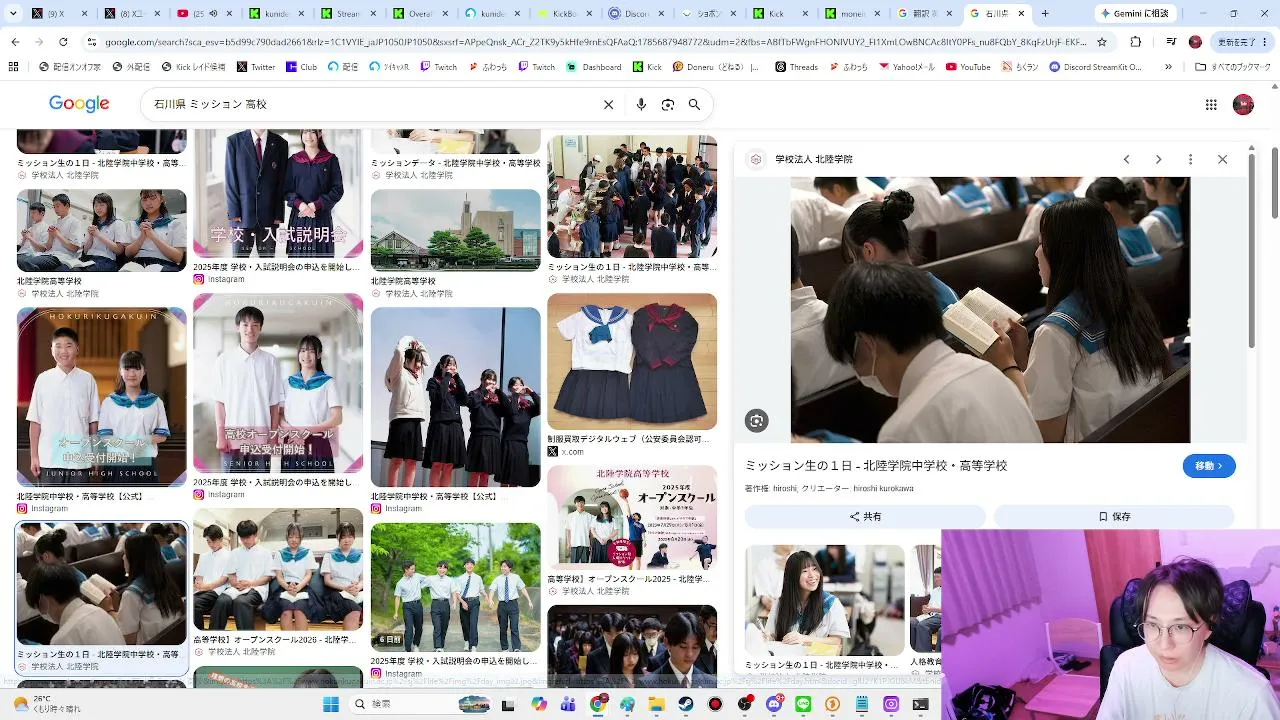The height and width of the screenshot is (720, 1280).
Task: Open related image of smiling girl in preview
Action: coord(825,600)
